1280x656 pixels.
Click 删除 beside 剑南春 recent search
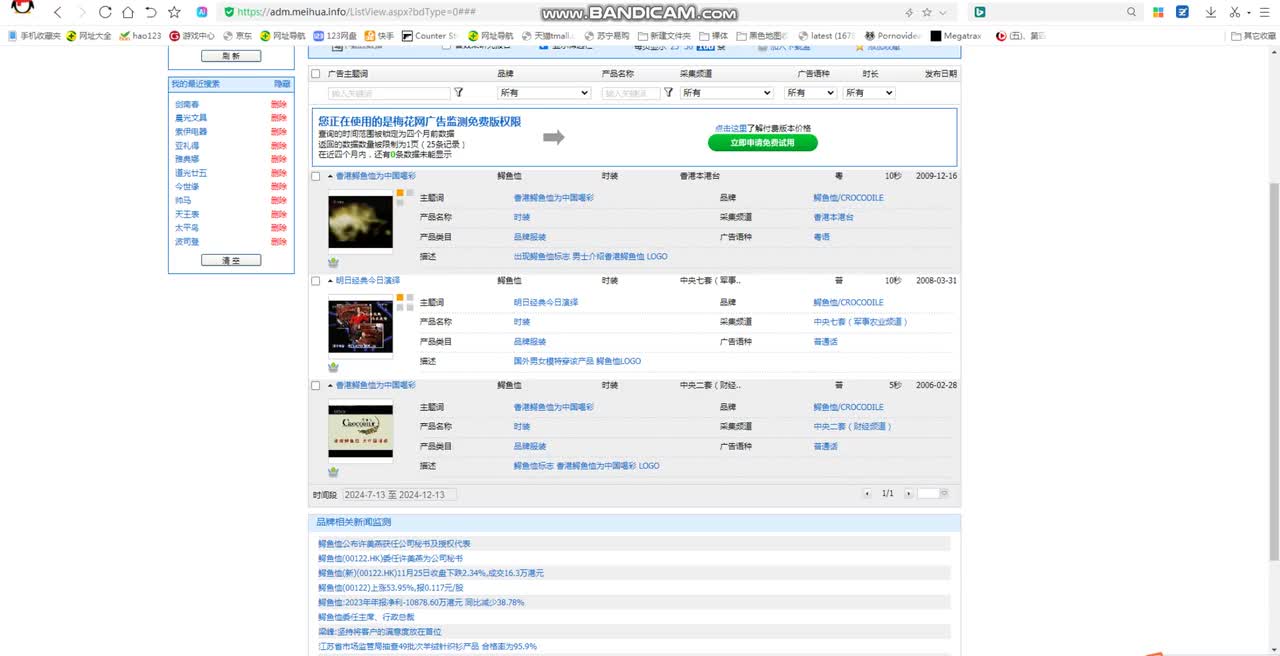[x=279, y=104]
